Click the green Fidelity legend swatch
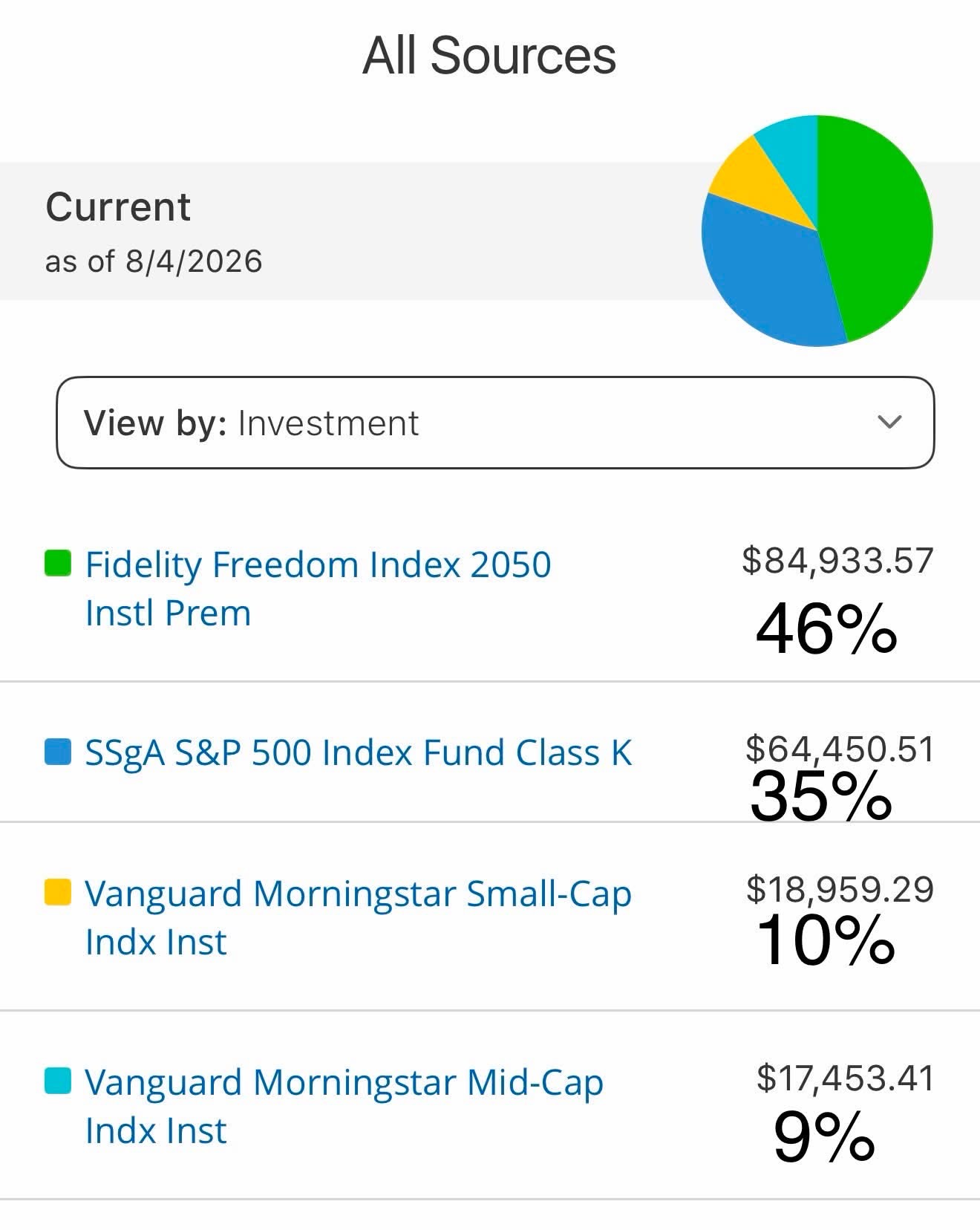Screen dimensions: 980x1230 [x=58, y=563]
